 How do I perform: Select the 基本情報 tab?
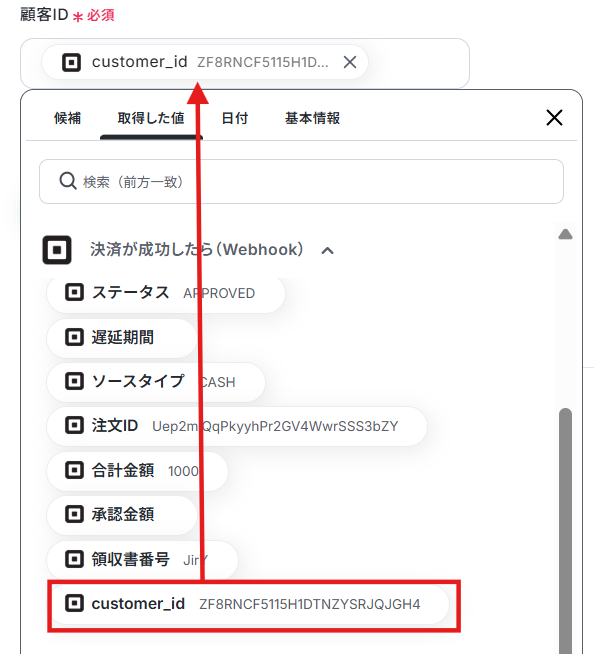pyautogui.click(x=312, y=118)
